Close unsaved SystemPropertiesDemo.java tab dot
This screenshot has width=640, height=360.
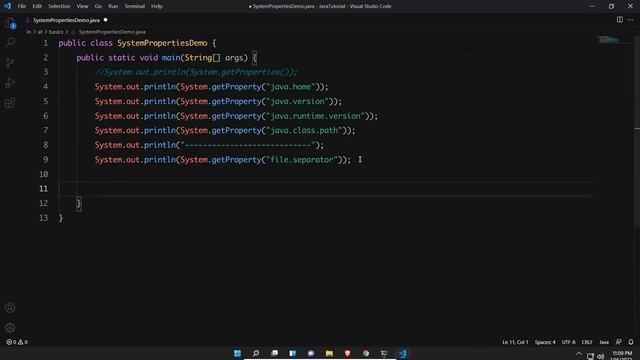click(105, 20)
